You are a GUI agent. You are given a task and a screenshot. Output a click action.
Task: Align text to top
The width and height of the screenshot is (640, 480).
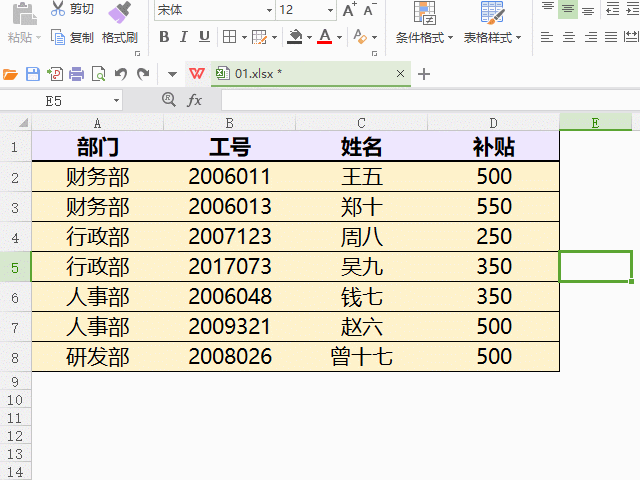[x=548, y=8]
